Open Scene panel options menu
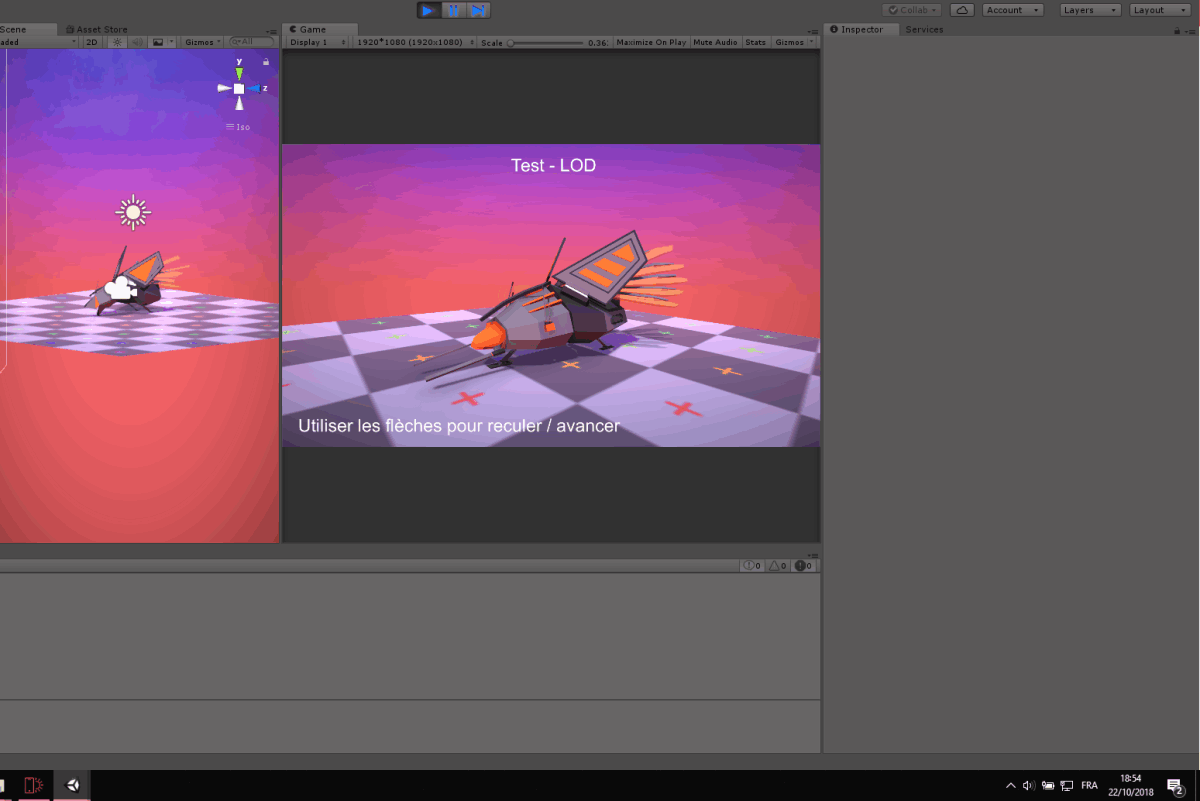The height and width of the screenshot is (801, 1200). click(x=273, y=32)
